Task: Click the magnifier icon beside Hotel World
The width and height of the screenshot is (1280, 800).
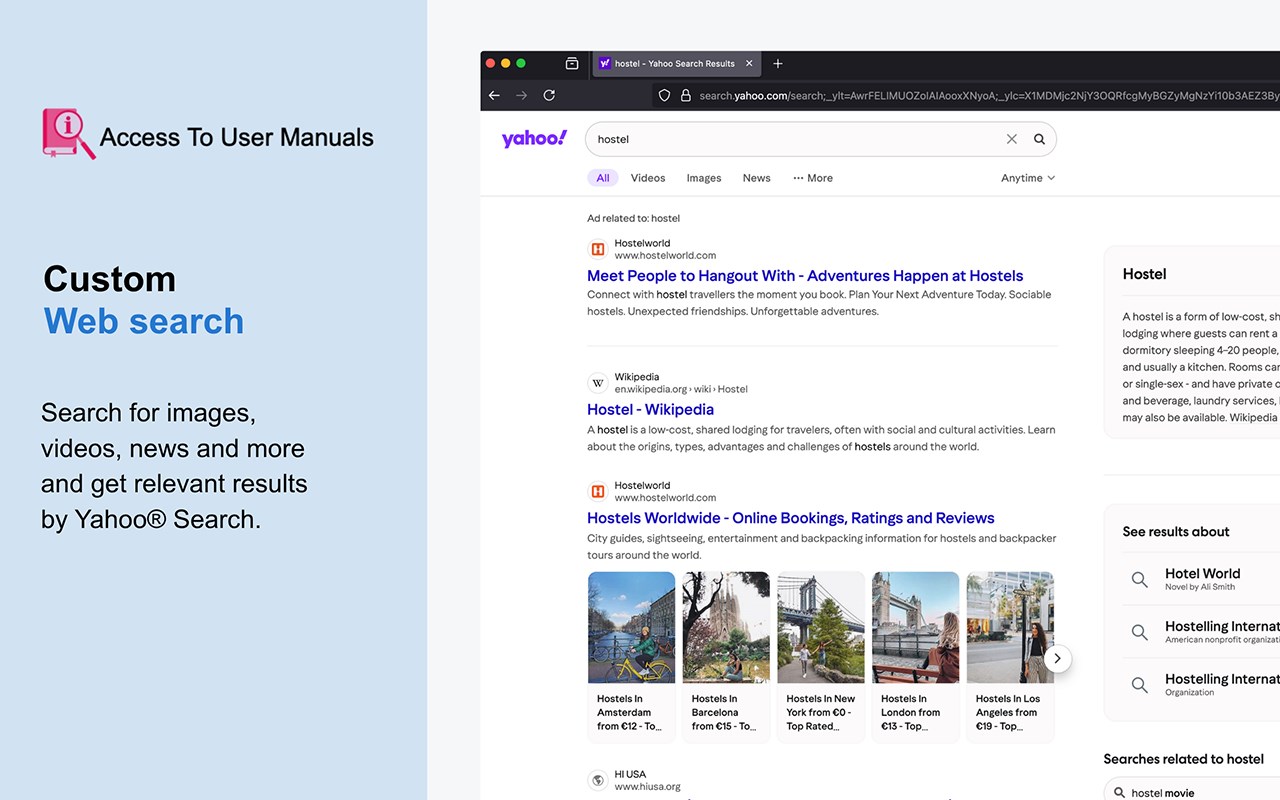Action: pyautogui.click(x=1139, y=579)
